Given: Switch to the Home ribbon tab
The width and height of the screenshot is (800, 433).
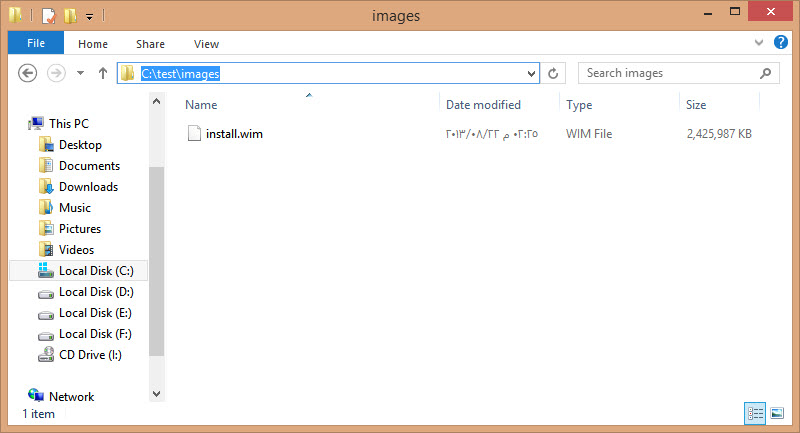Looking at the screenshot, I should 93,44.
